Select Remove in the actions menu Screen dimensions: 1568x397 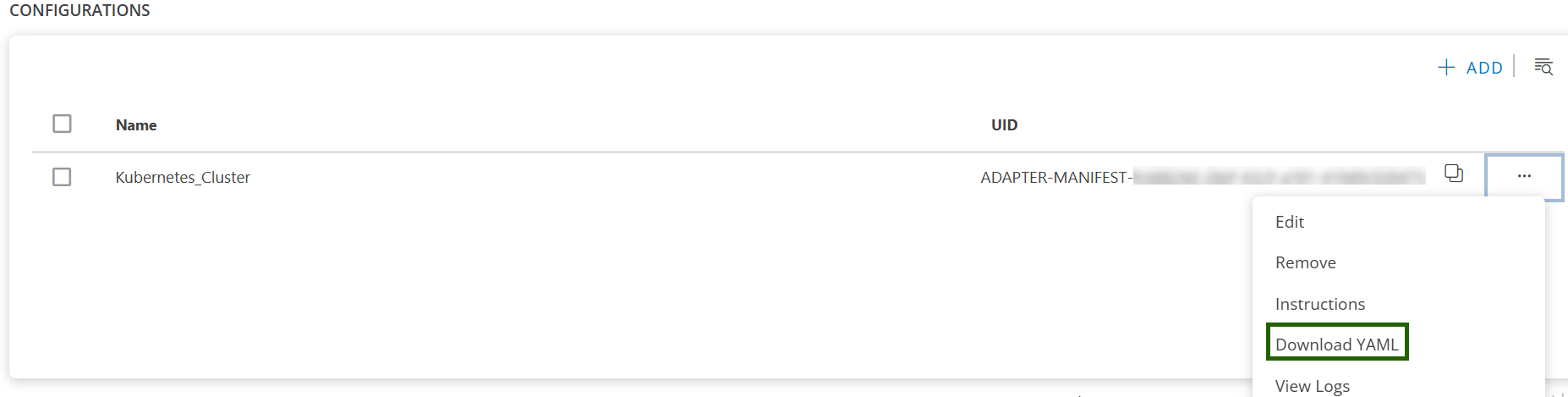click(1305, 262)
